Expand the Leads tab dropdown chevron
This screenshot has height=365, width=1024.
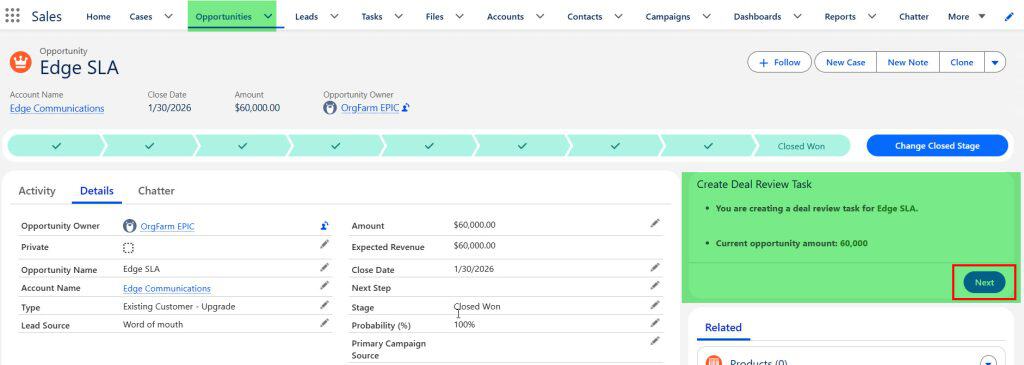click(x=335, y=16)
